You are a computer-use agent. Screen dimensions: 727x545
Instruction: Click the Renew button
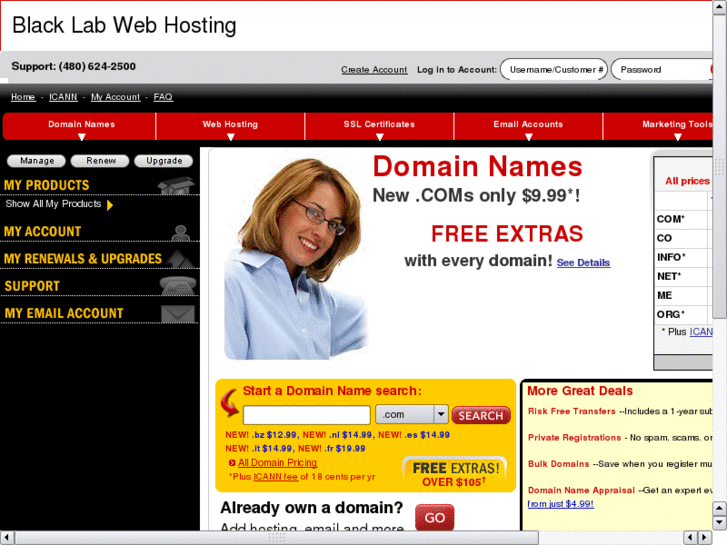coord(100,161)
